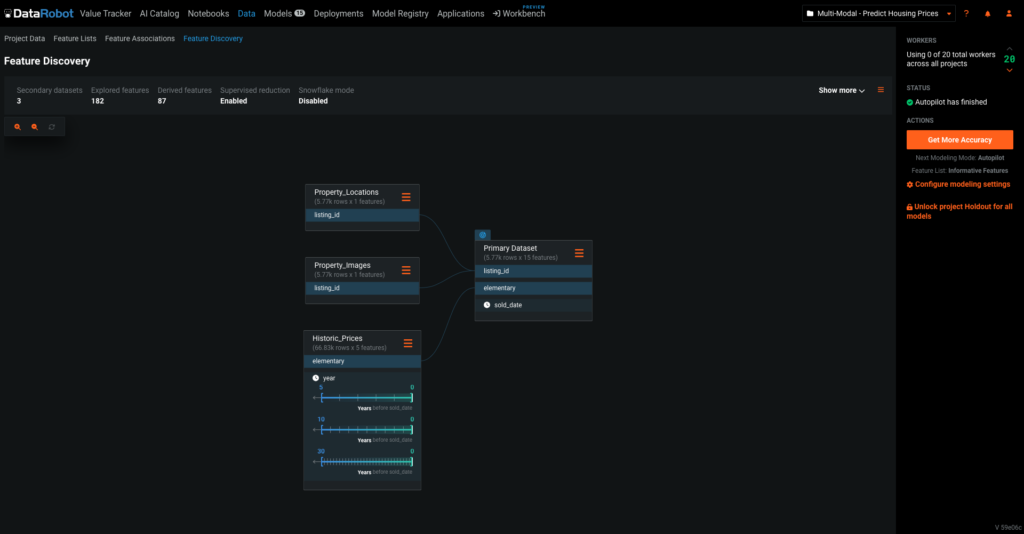Click the Get More Accuracy button
1024x534 pixels.
959,140
